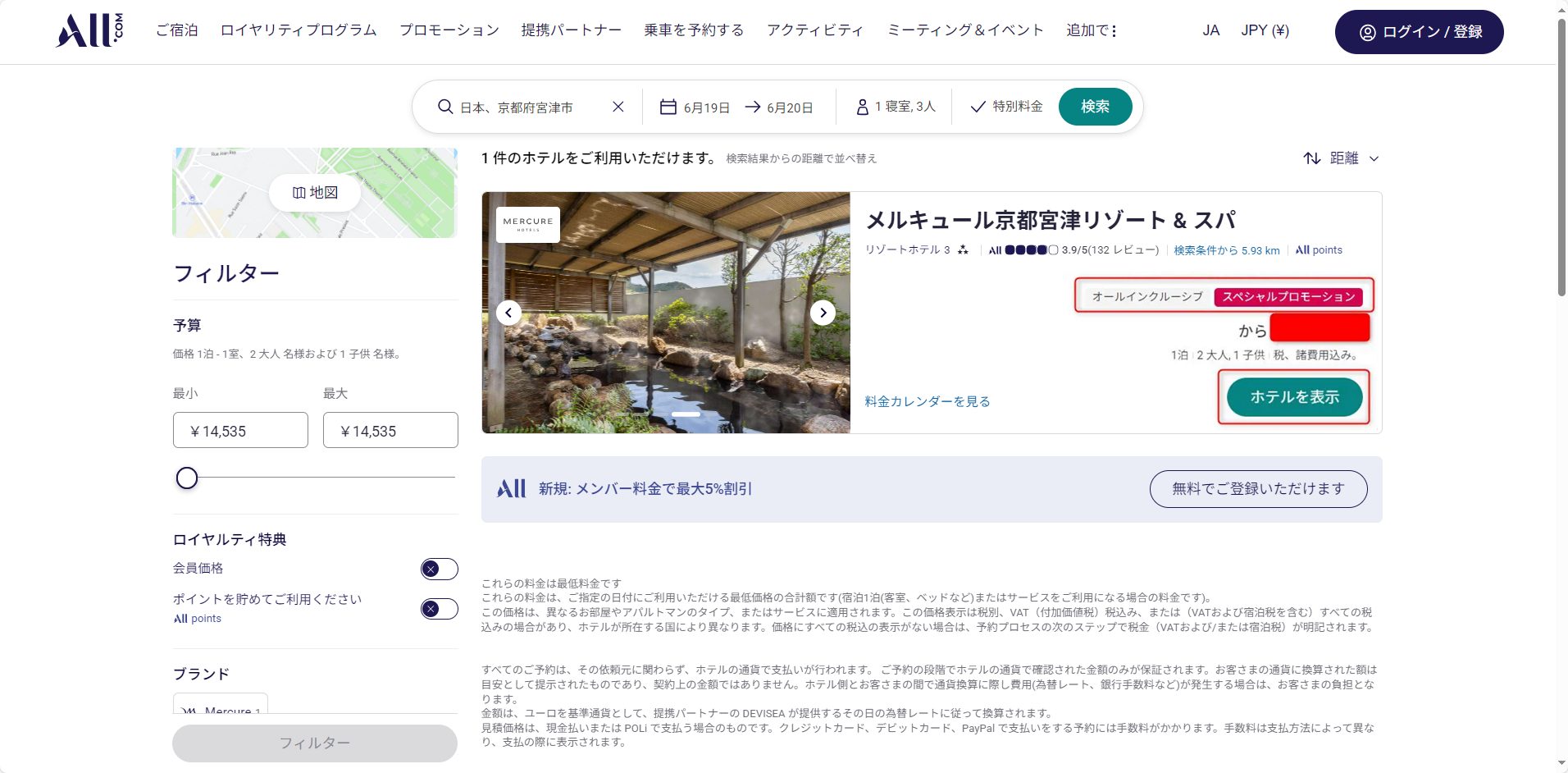Click the page vertical scrollbar

(1561, 156)
